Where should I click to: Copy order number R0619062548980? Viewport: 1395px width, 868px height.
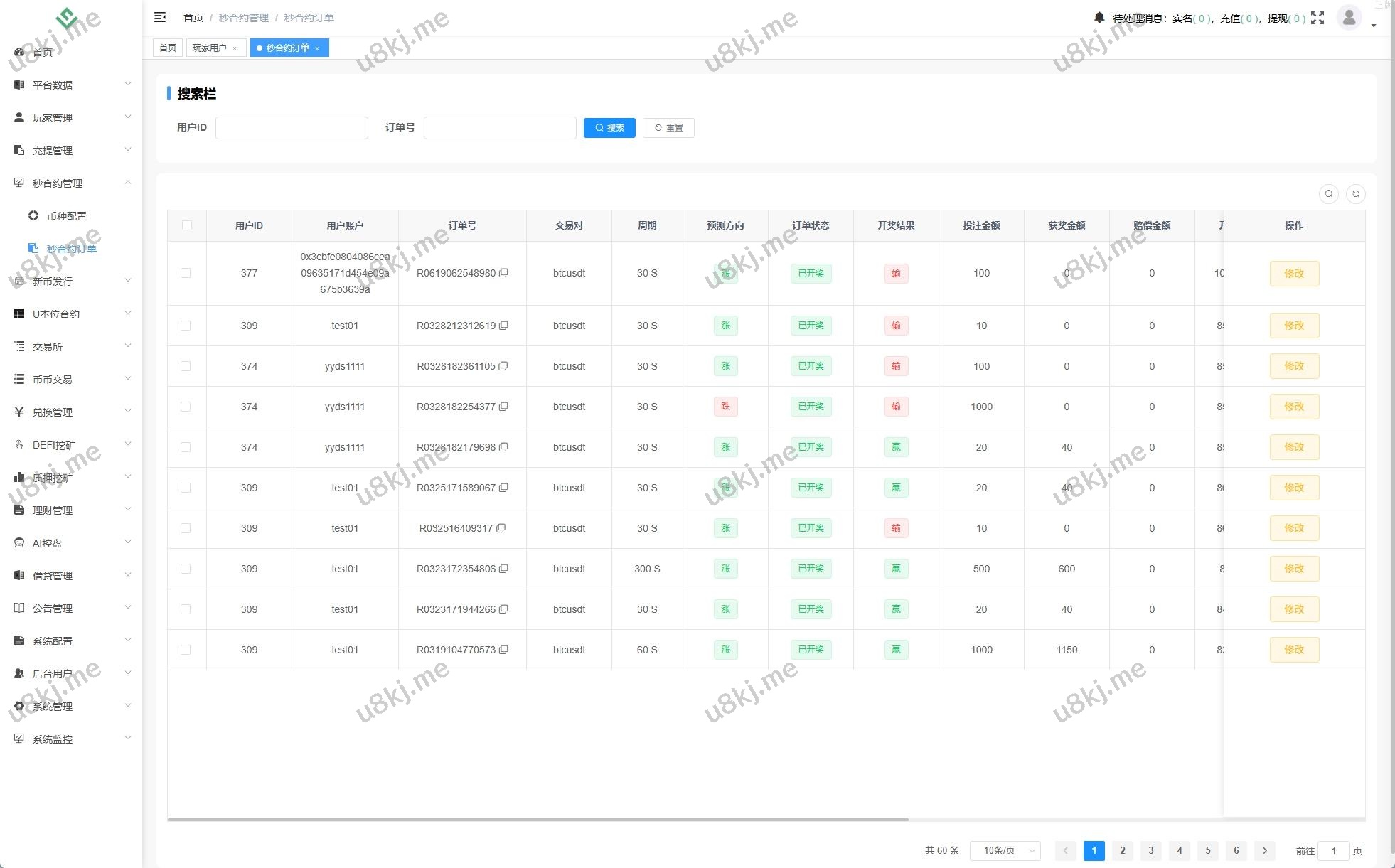[503, 273]
